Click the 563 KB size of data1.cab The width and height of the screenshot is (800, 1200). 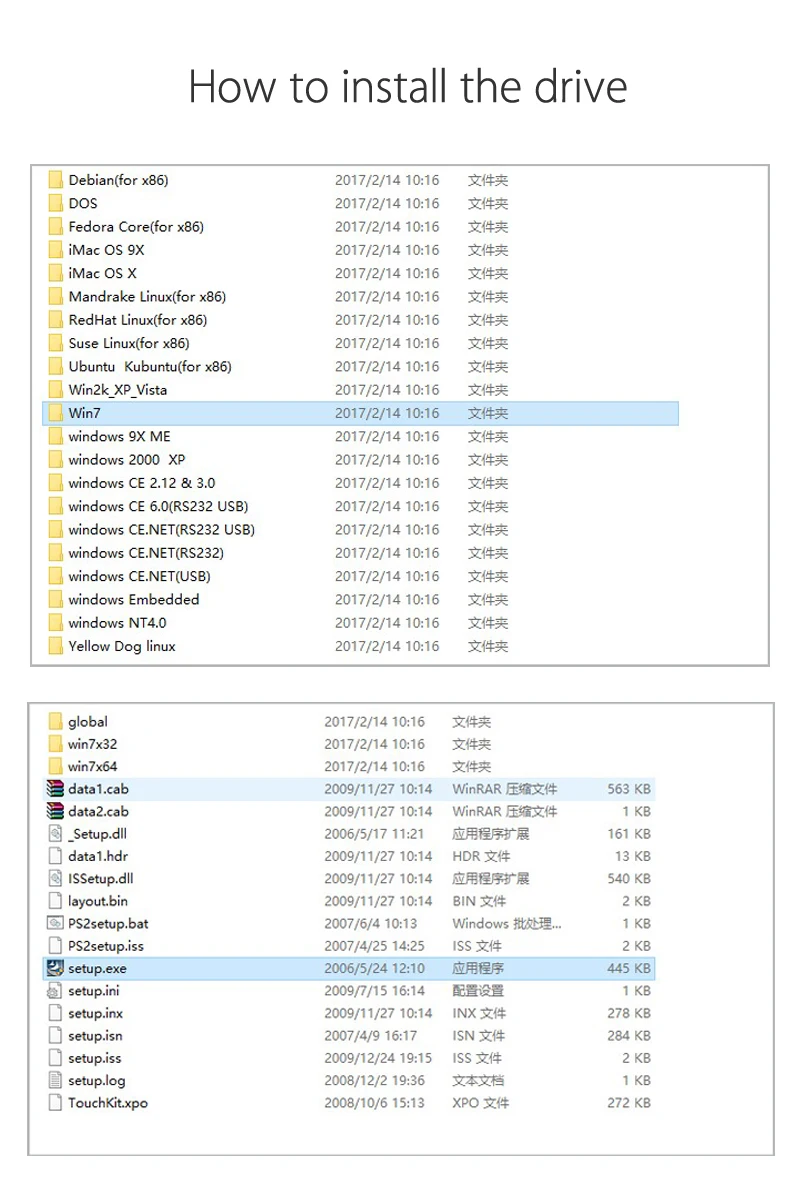[x=629, y=789]
